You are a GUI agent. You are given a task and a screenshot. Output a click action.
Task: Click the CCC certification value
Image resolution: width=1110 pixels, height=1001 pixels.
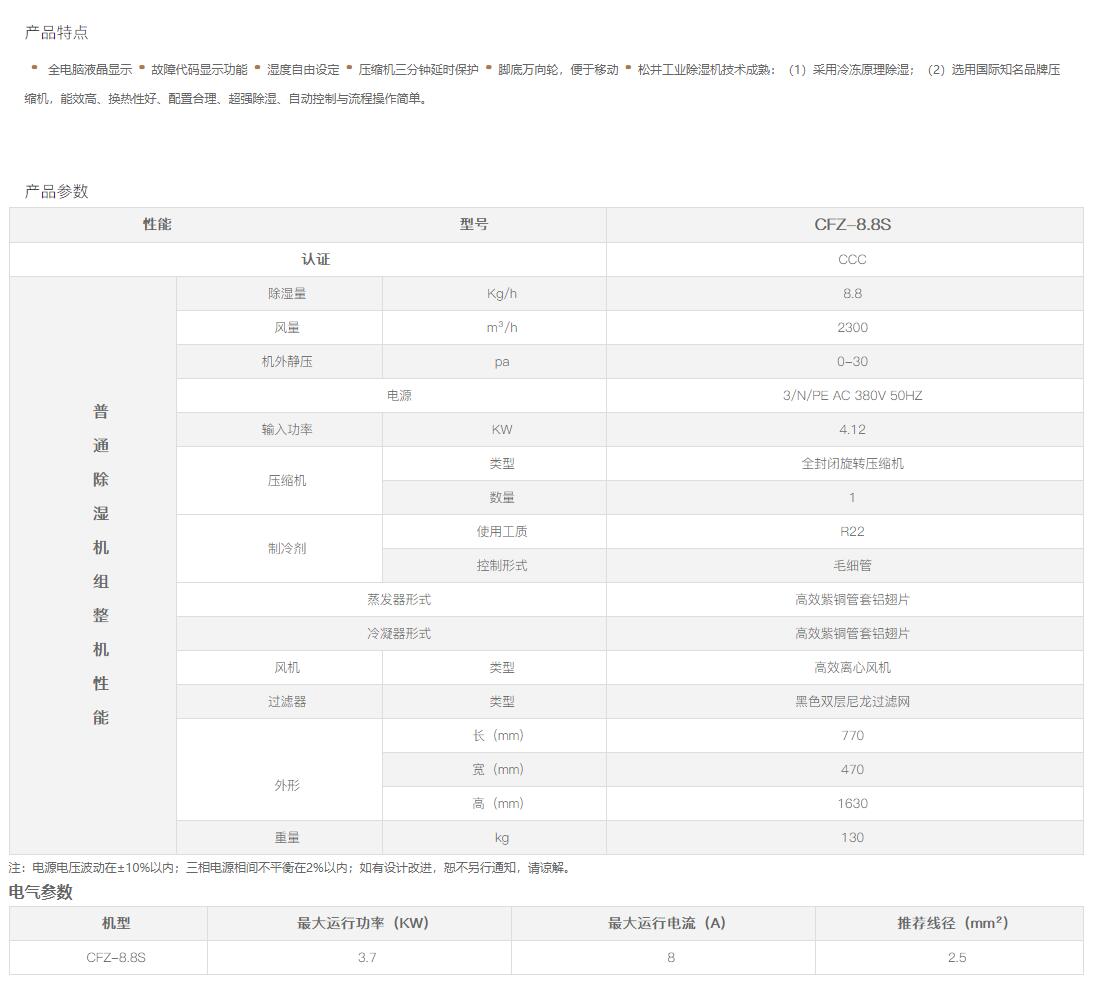[852, 259]
